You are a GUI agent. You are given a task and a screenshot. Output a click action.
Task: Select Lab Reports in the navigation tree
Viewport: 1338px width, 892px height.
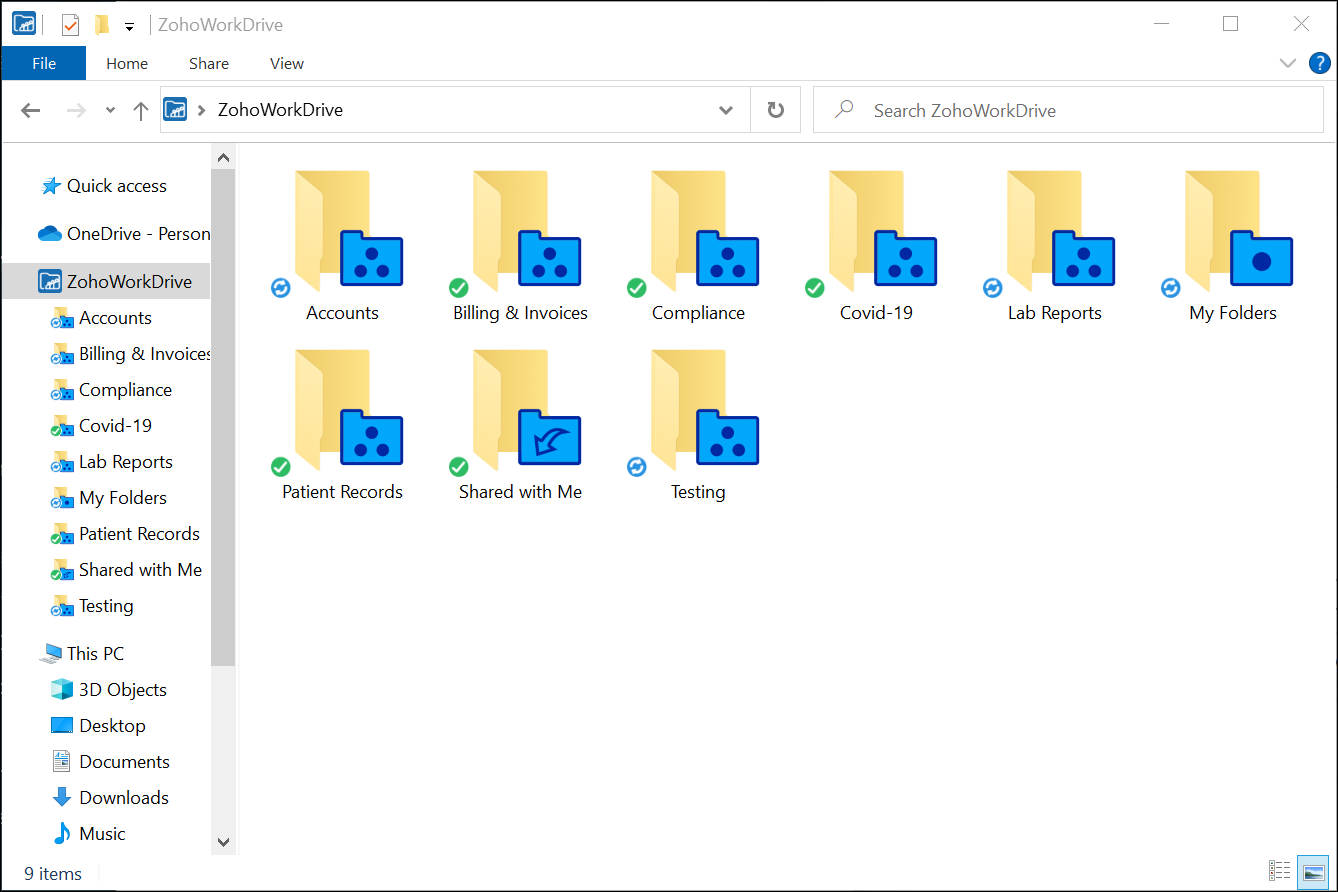point(112,462)
